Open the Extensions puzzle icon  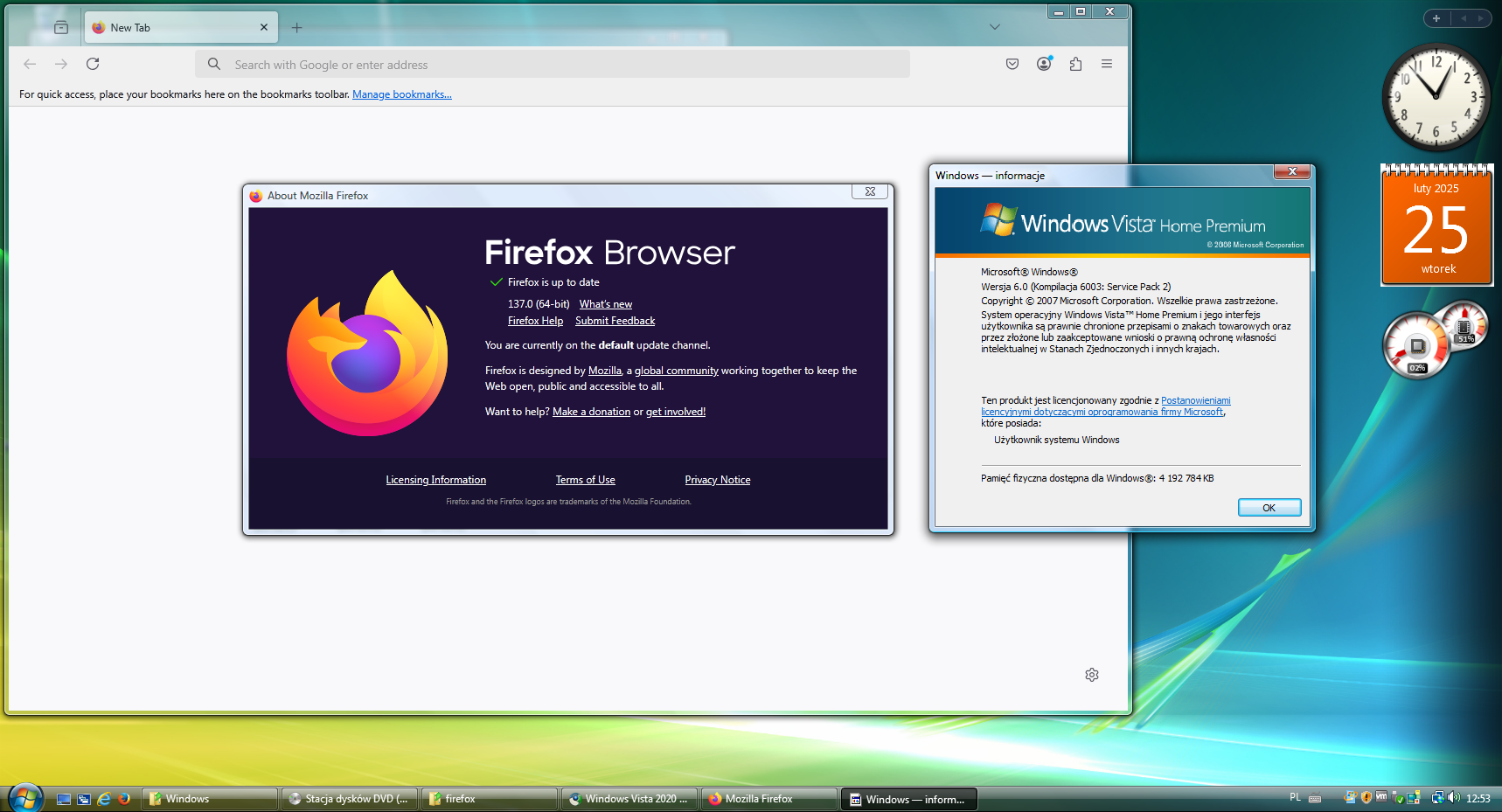point(1075,64)
